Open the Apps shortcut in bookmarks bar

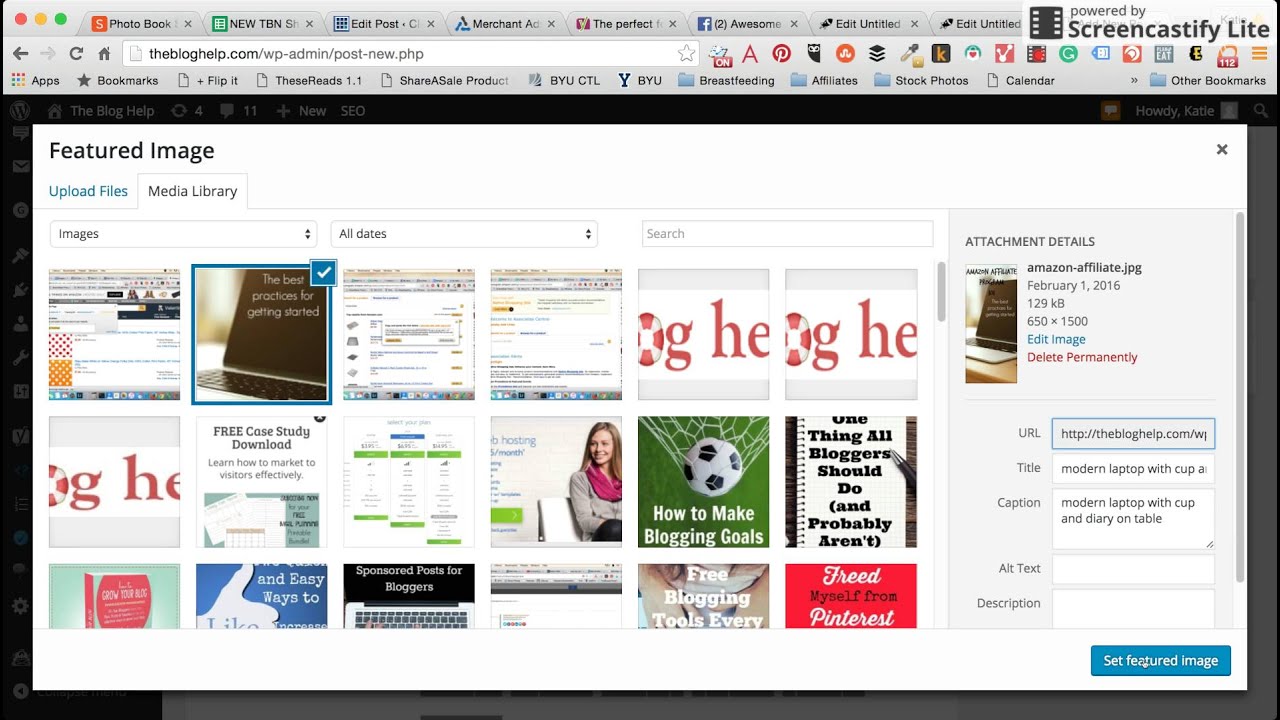point(35,80)
